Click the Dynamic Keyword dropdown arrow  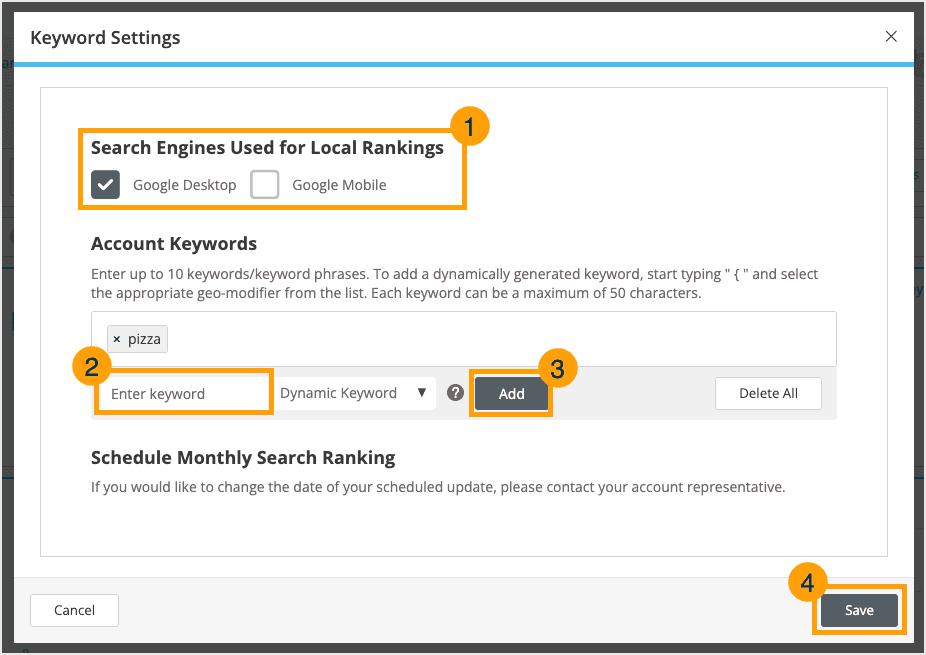(422, 393)
